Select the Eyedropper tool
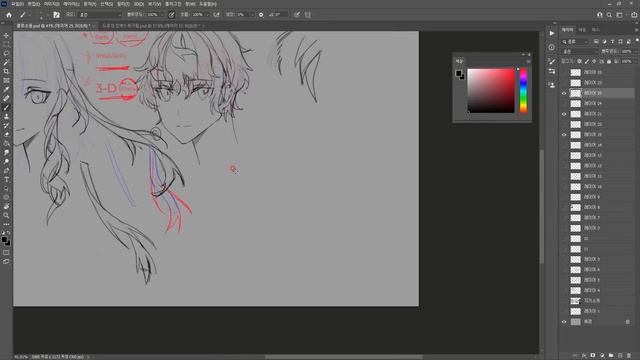This screenshot has width=640, height=360. [6, 89]
